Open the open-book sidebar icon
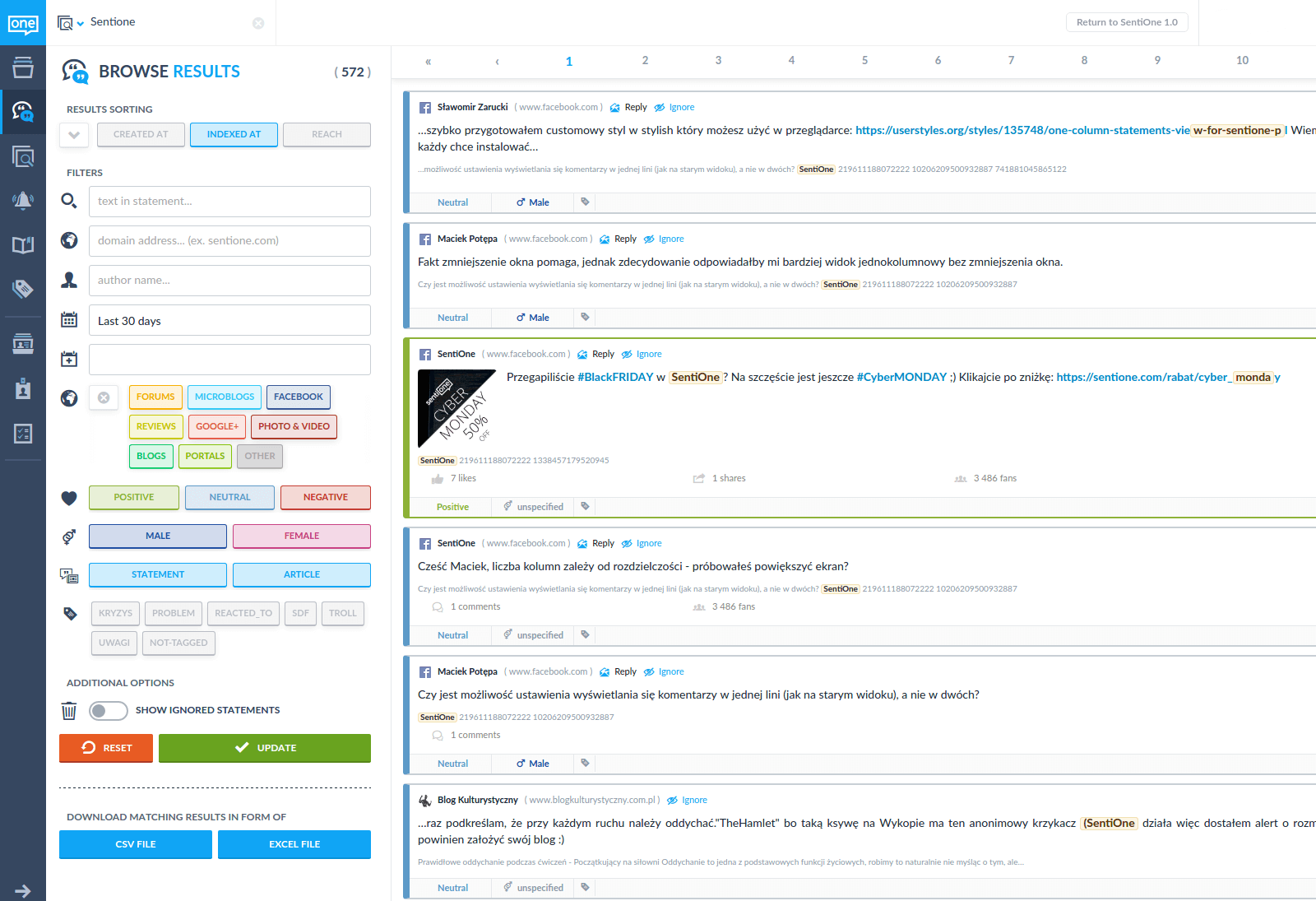This screenshot has height=901, width=1316. (x=23, y=244)
